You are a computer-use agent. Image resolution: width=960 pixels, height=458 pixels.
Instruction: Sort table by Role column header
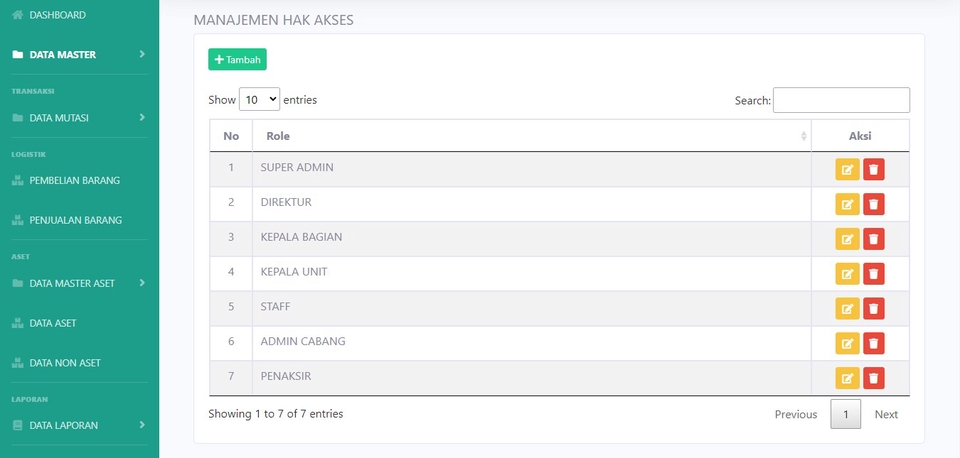click(x=530, y=136)
